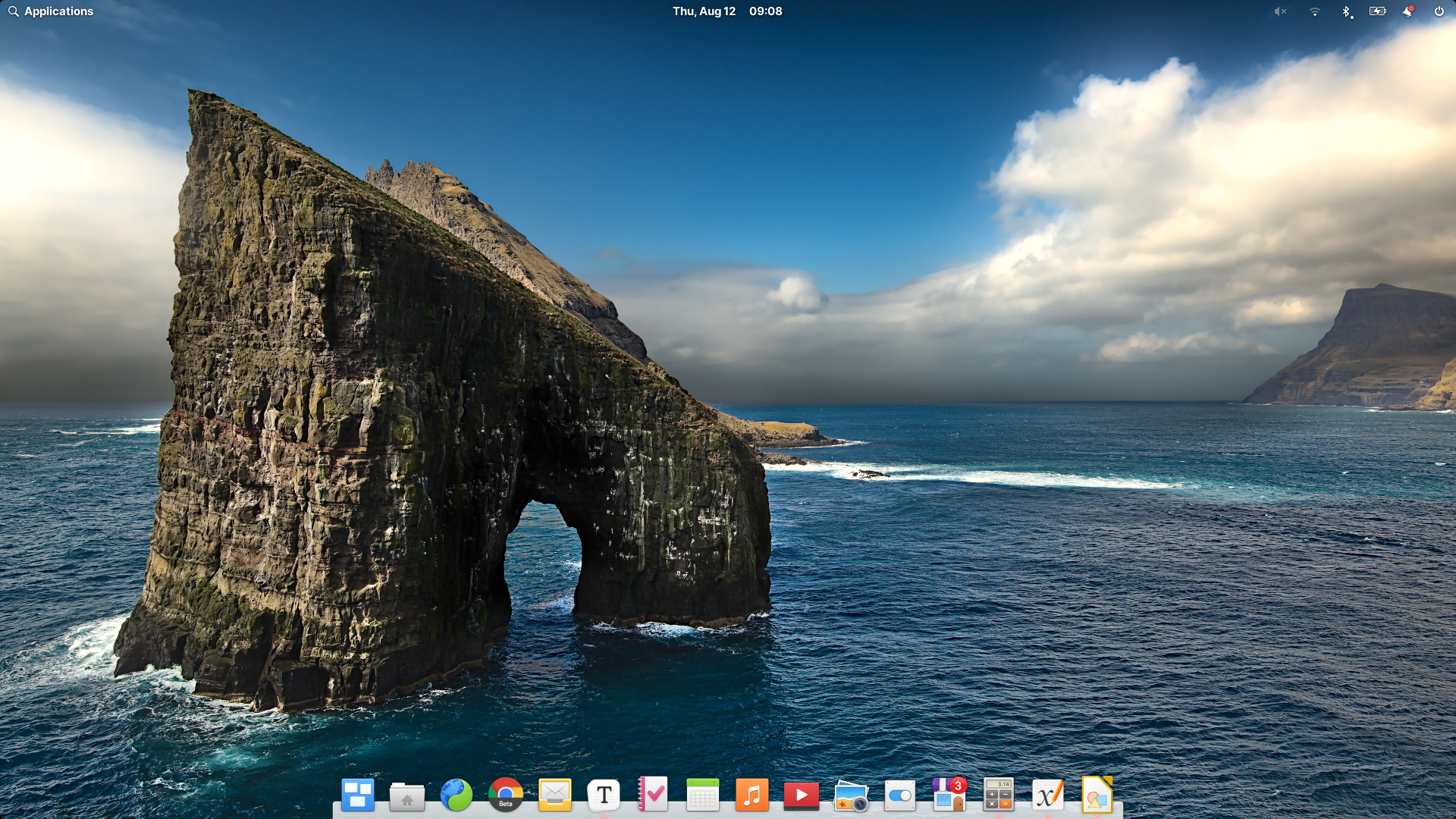Launch the Files app
1456x819 pixels.
[407, 795]
